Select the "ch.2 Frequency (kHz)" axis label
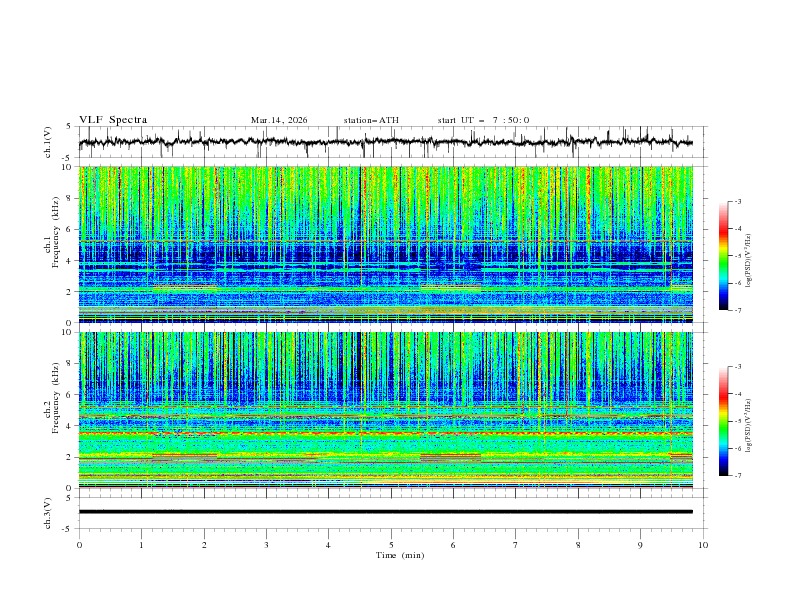 tap(52, 397)
